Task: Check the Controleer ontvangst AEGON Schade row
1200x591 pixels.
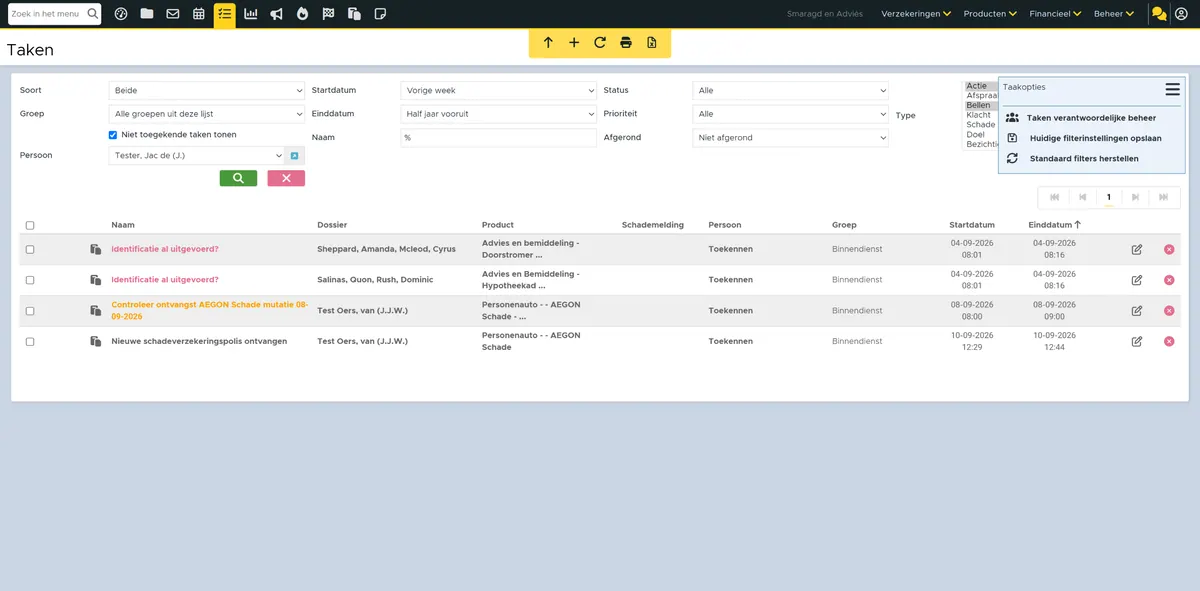Action: point(30,311)
